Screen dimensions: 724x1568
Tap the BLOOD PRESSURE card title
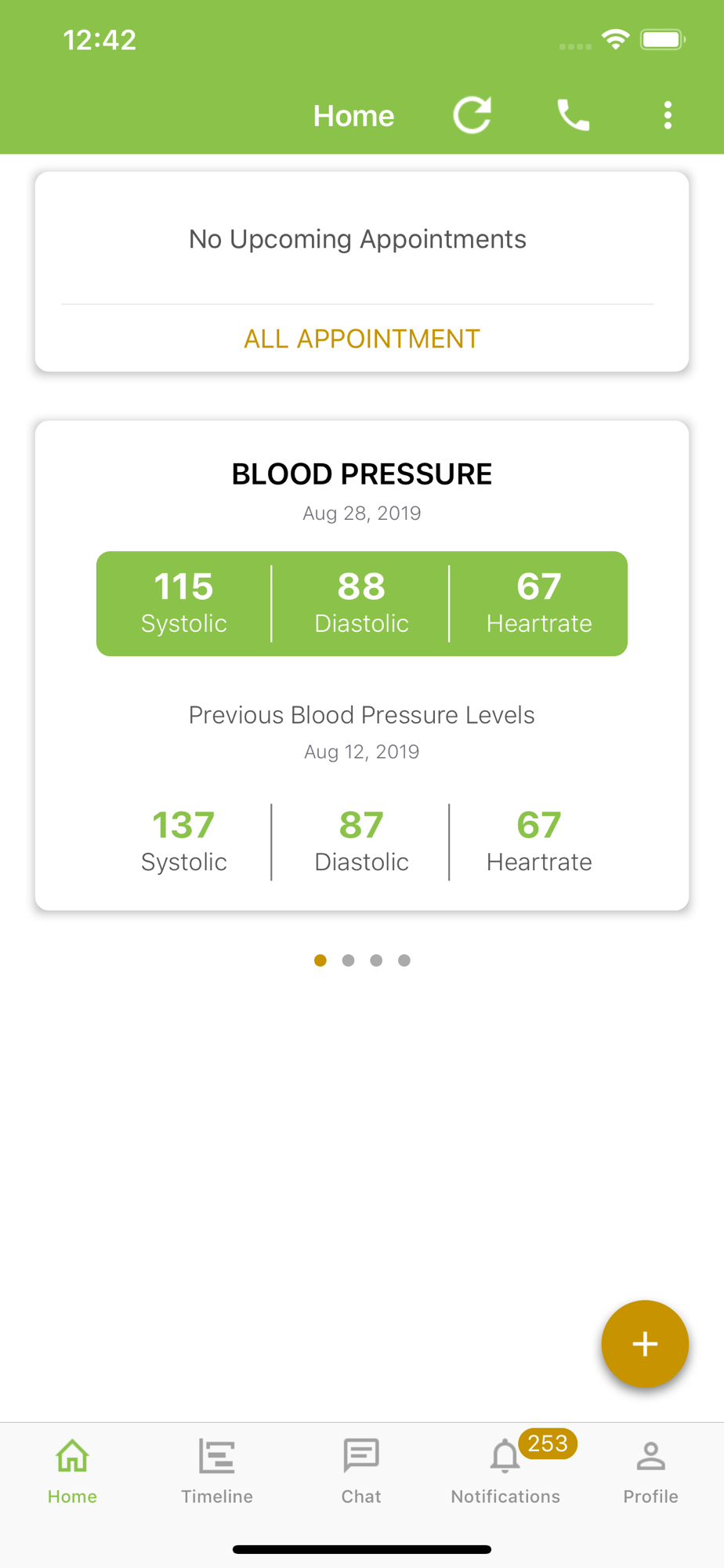[x=362, y=474]
